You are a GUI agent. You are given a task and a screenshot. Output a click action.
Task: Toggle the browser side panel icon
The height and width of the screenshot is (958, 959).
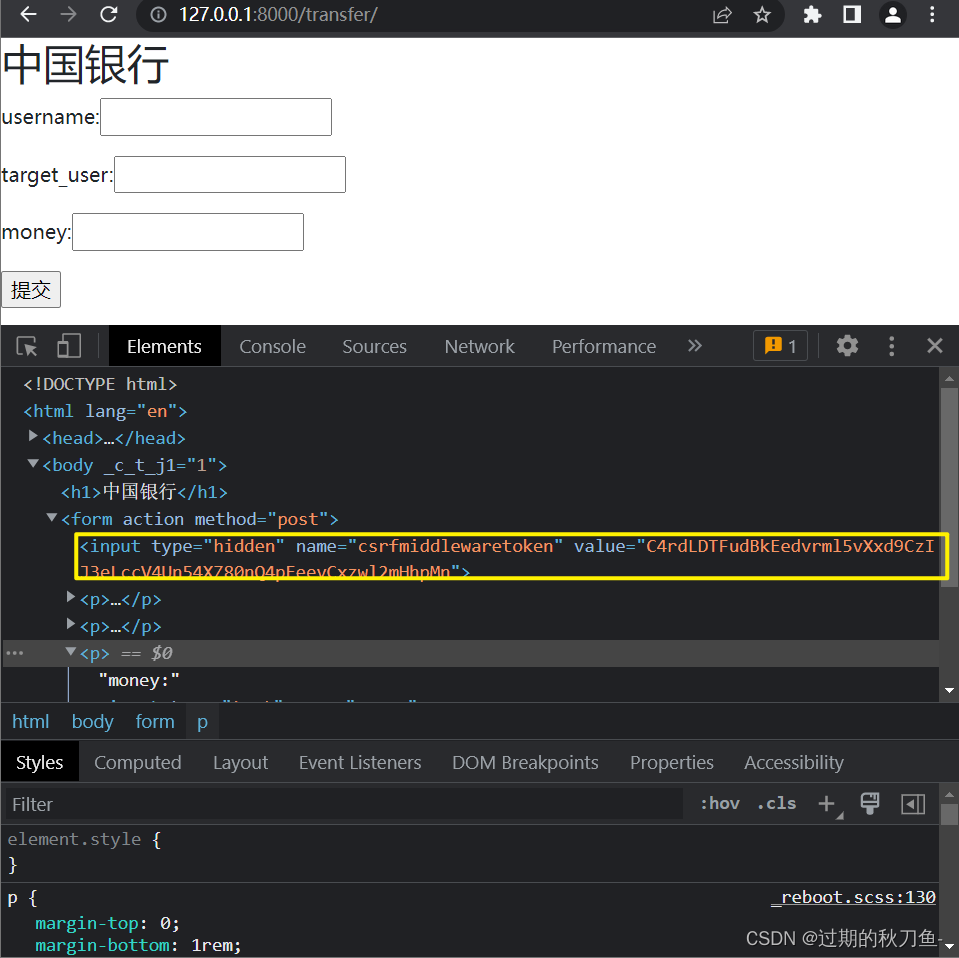pos(852,15)
